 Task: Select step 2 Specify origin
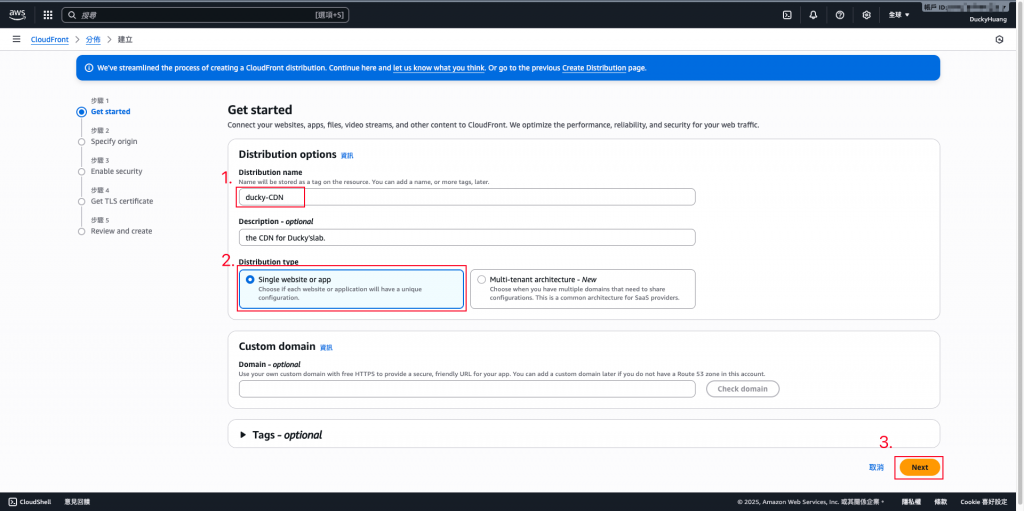pos(114,142)
